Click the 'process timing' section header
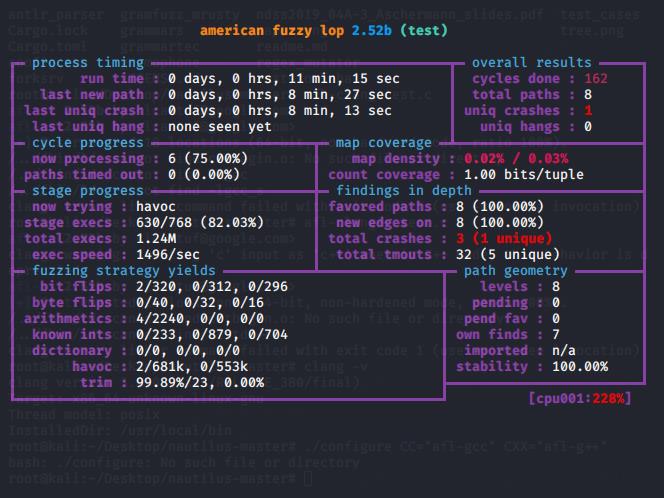This screenshot has height=498, width=664. (88, 63)
